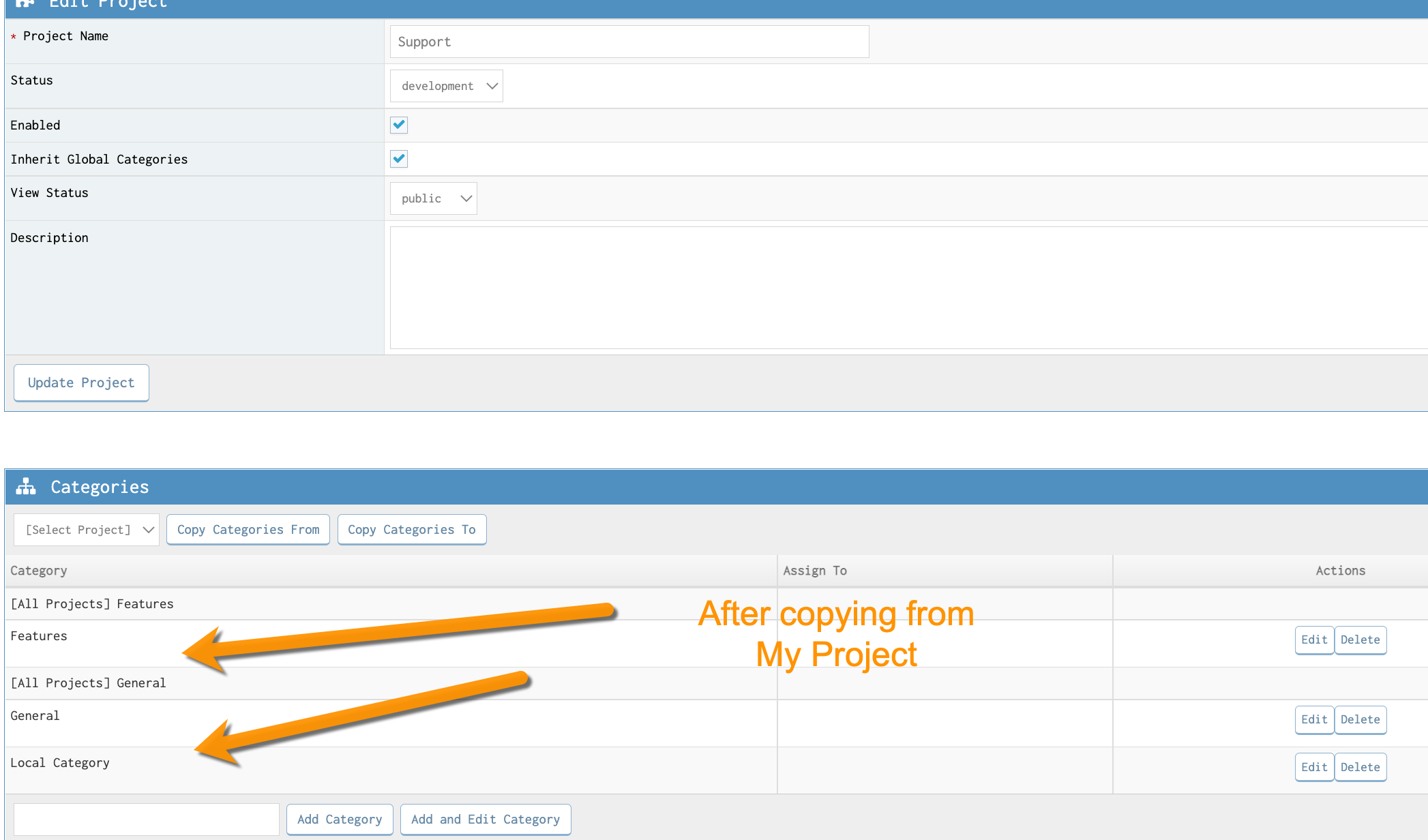Edit the Local Category row

point(1313,767)
